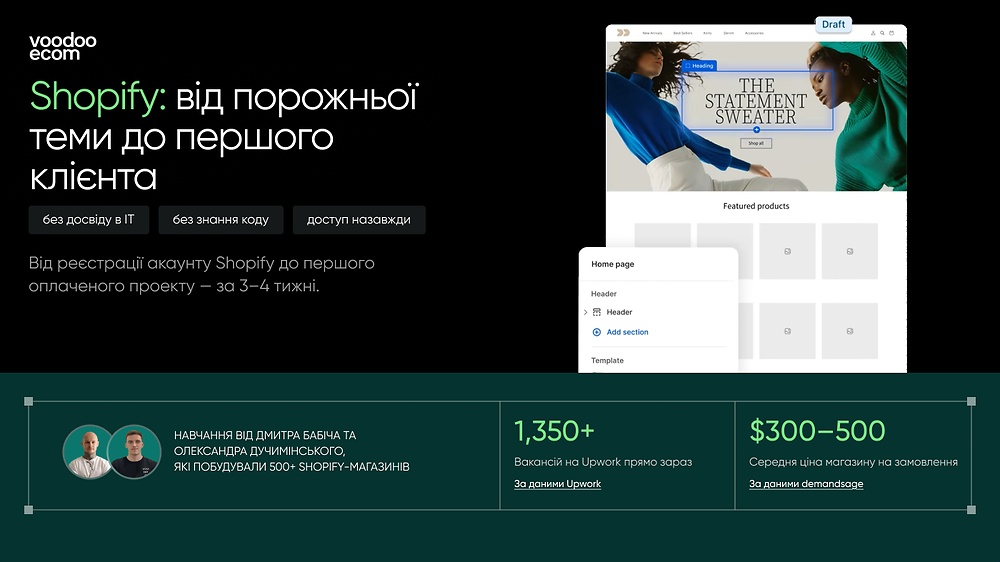Open New Arrivals menu in store mockup
Image resolution: width=1000 pixels, height=562 pixels.
[652, 33]
